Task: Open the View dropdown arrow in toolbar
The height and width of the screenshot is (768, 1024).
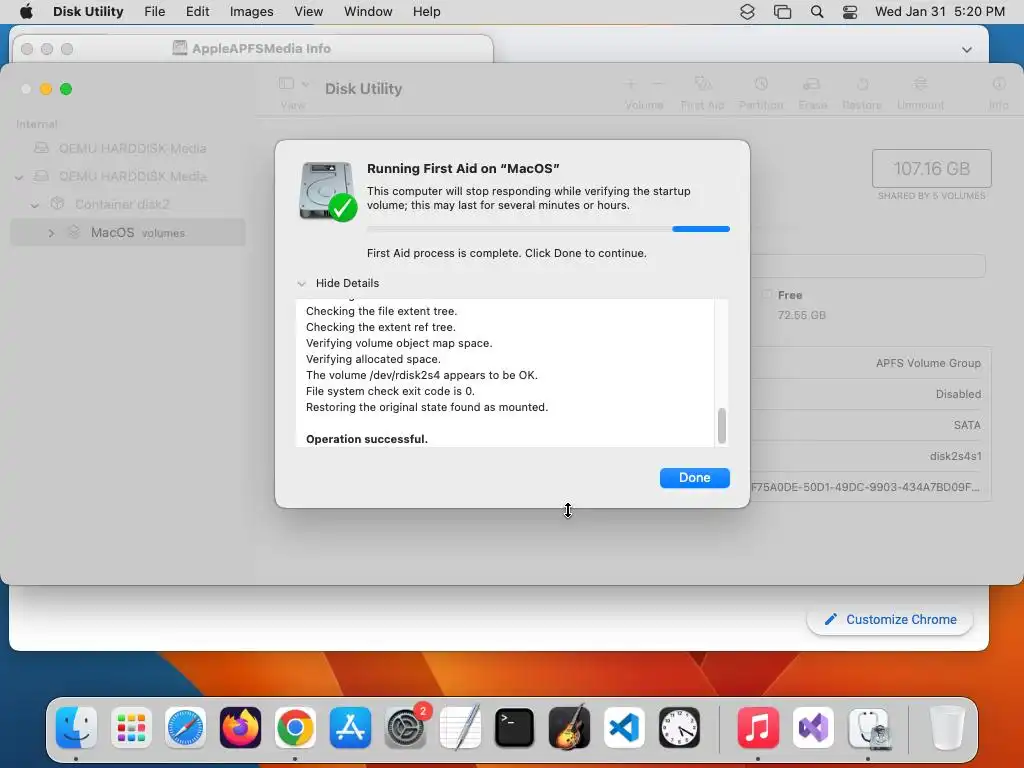Action: (x=305, y=84)
